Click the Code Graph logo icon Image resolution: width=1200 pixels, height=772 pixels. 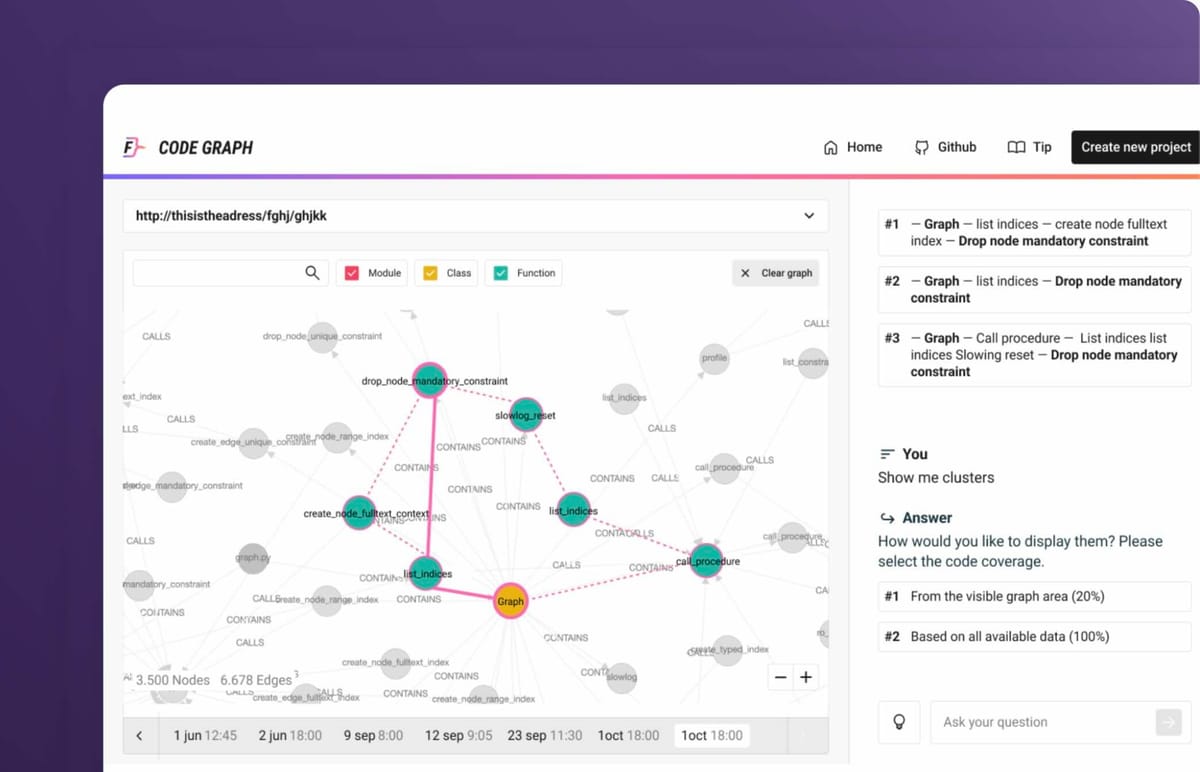(134, 148)
